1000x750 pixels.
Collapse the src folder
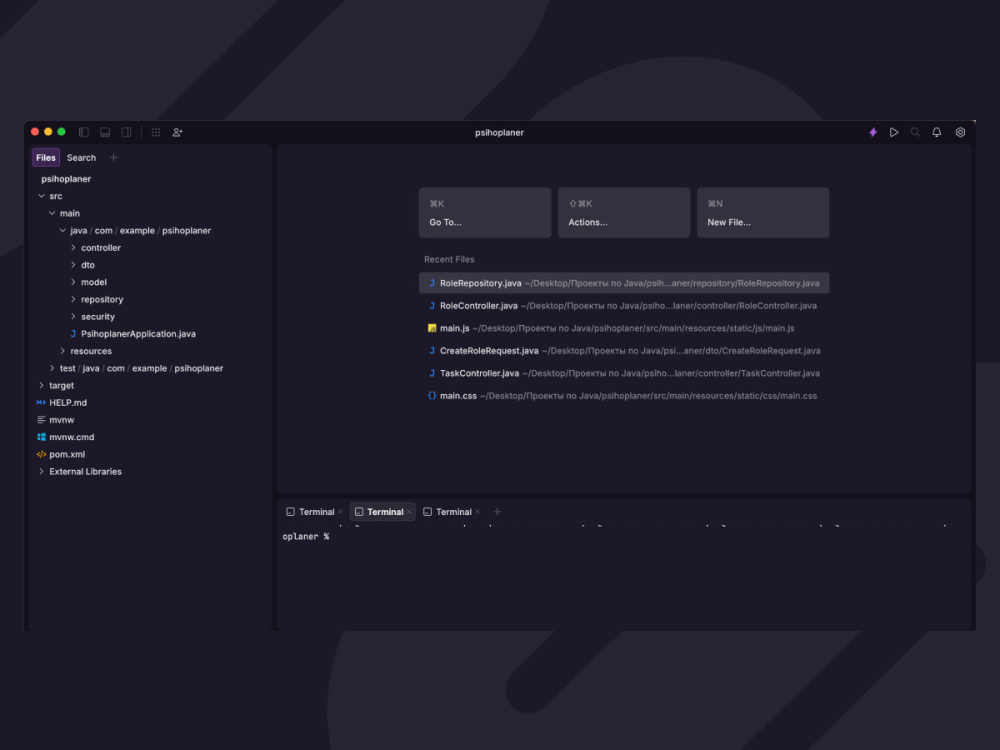(41, 196)
